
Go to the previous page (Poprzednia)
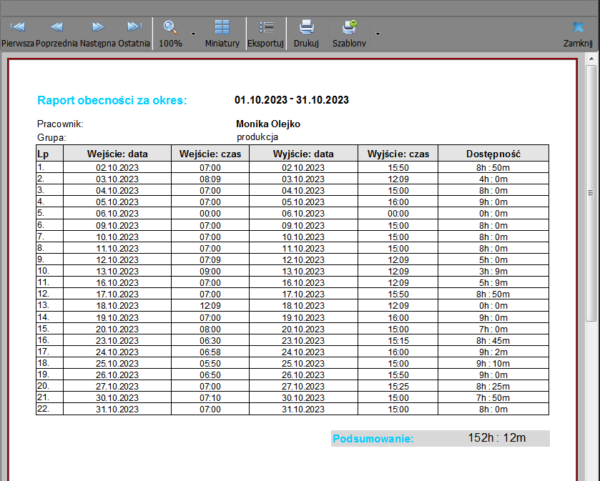click(56, 32)
